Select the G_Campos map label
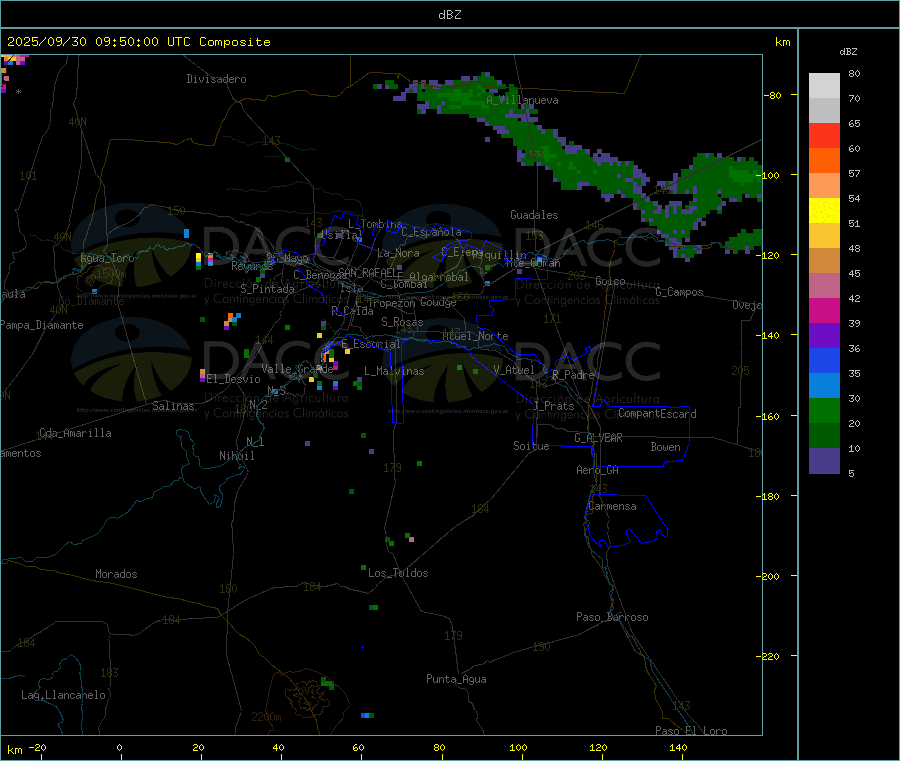The height and width of the screenshot is (761, 900). [x=679, y=292]
